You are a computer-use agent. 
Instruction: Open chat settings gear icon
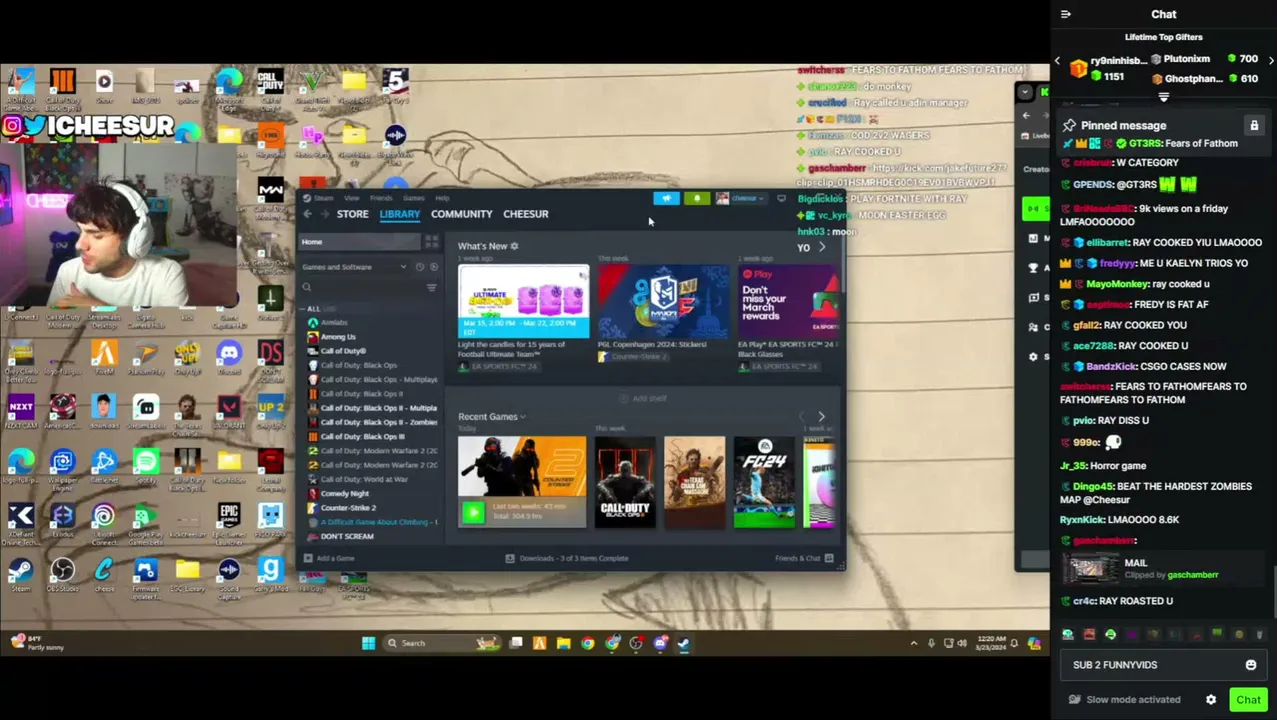click(x=1211, y=700)
